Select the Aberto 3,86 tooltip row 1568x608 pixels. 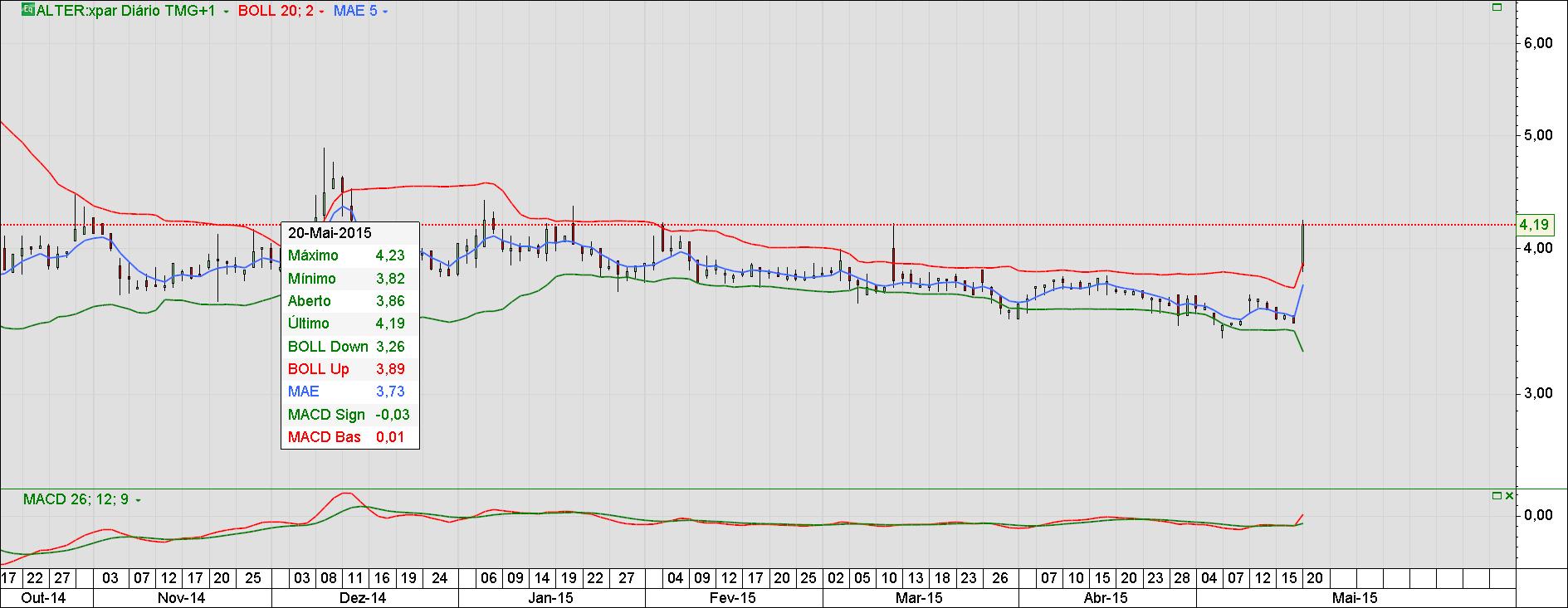pyautogui.click(x=349, y=301)
